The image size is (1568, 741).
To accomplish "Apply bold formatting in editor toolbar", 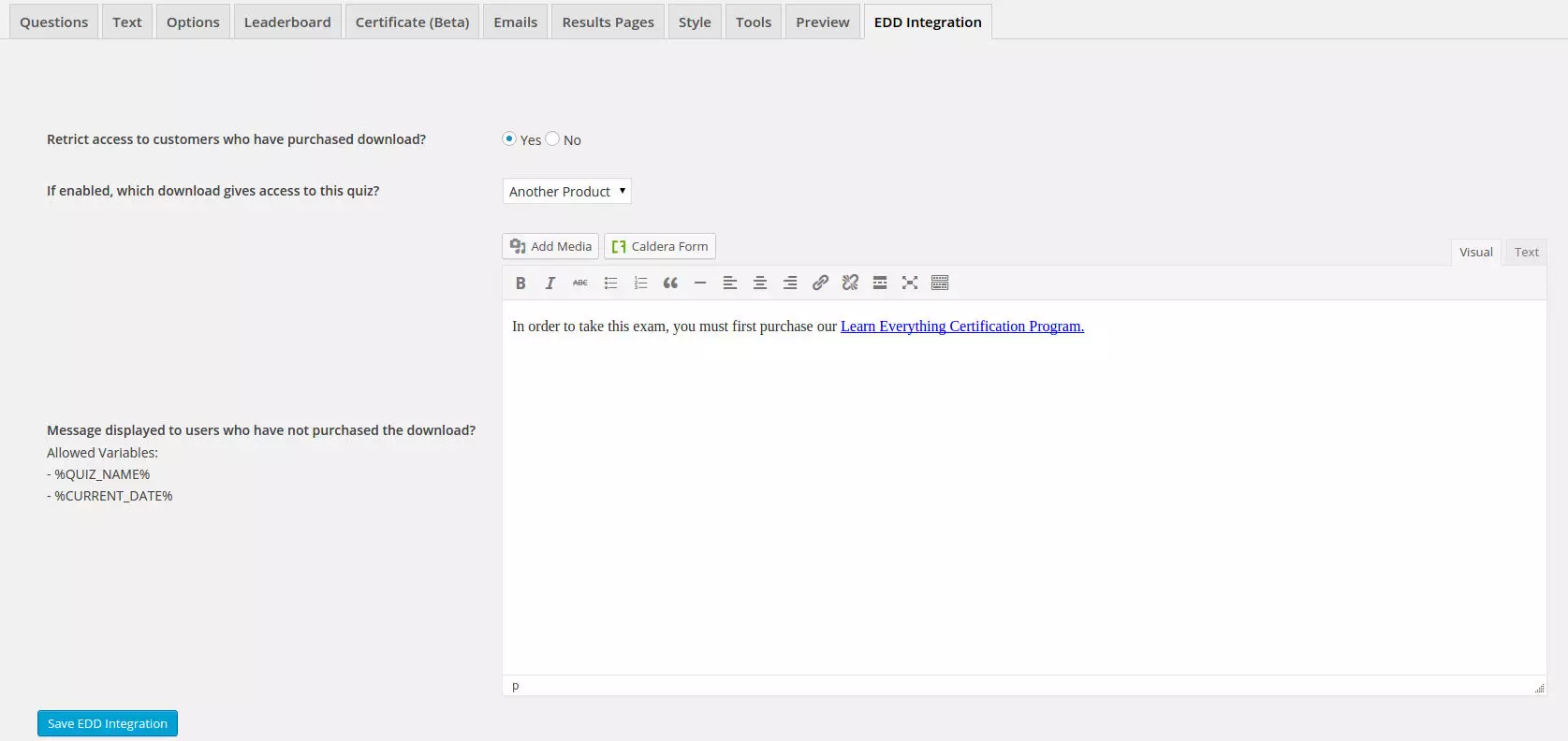I will pyautogui.click(x=520, y=283).
